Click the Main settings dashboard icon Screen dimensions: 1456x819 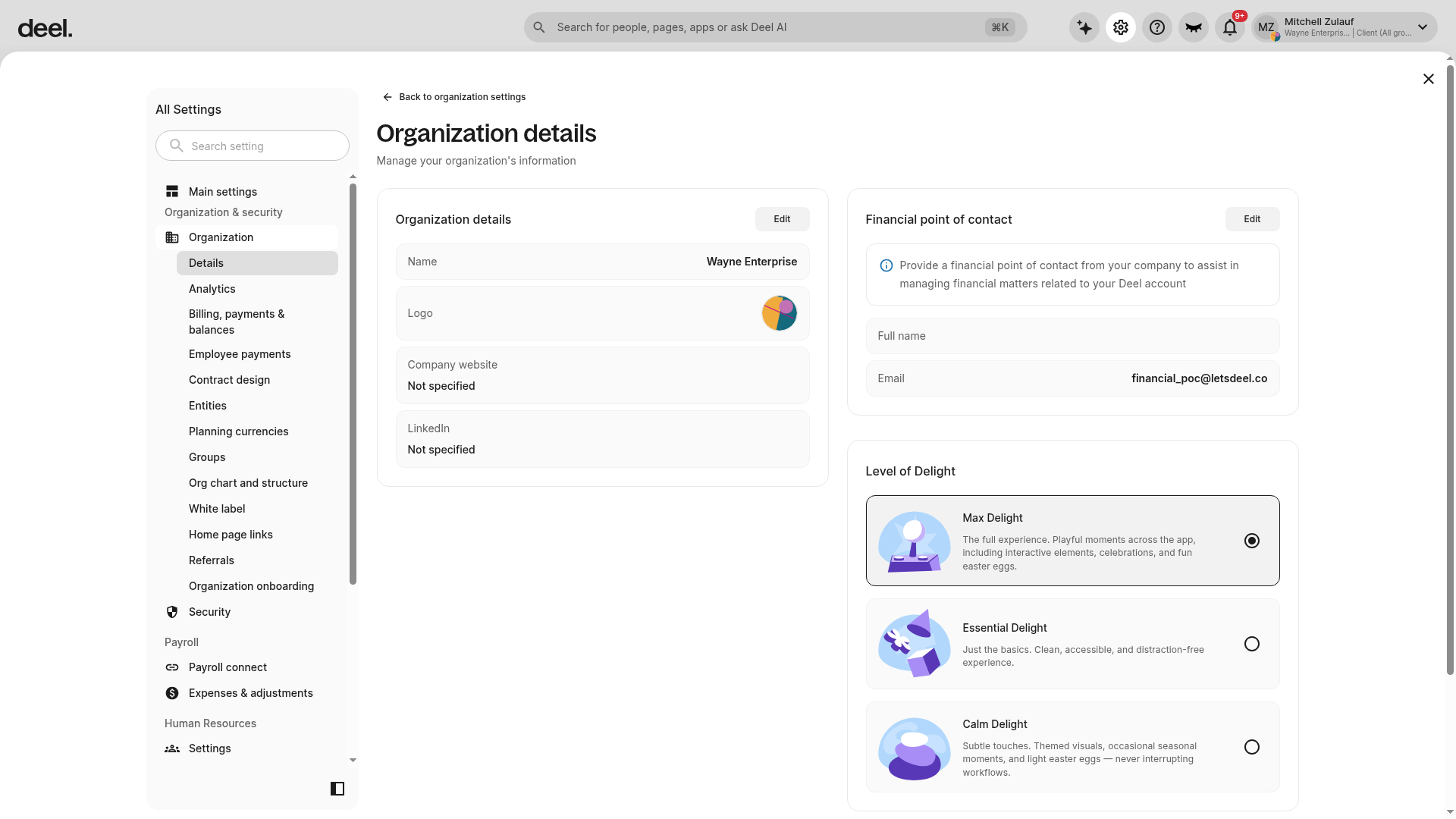point(172,192)
